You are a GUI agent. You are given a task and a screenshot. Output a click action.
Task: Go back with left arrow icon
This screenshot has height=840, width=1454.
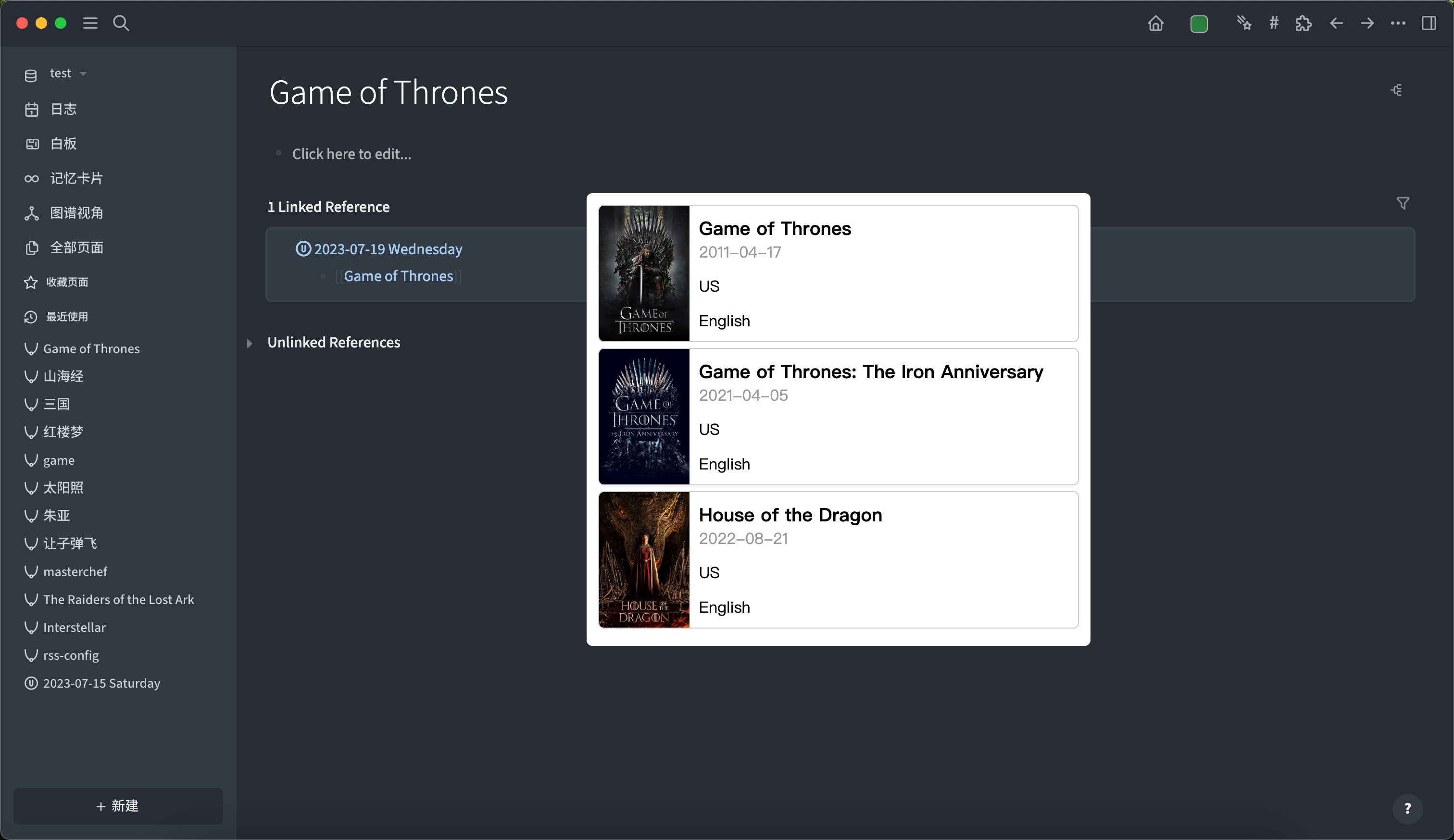click(1336, 24)
